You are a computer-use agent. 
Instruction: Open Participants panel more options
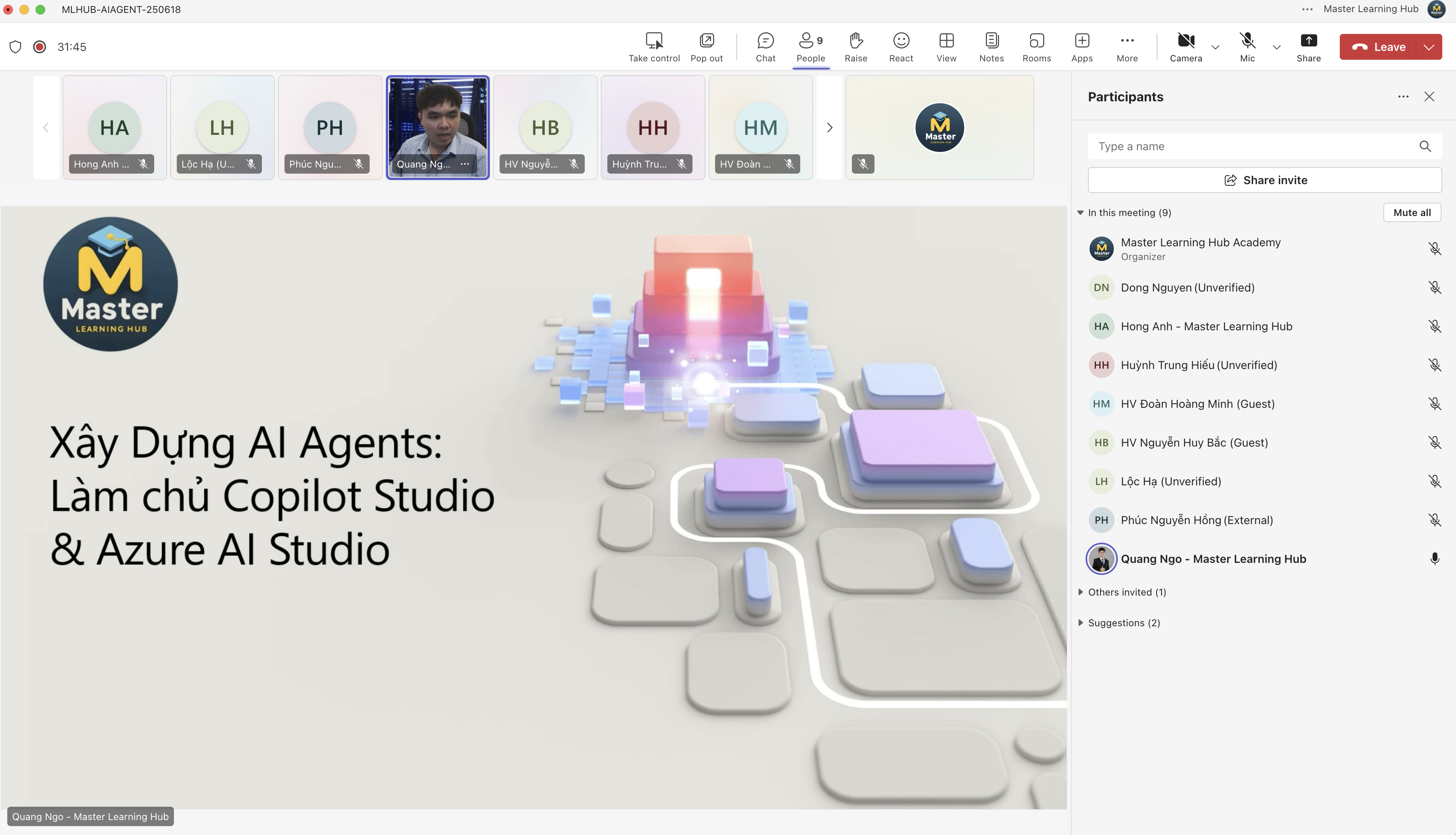coord(1403,97)
